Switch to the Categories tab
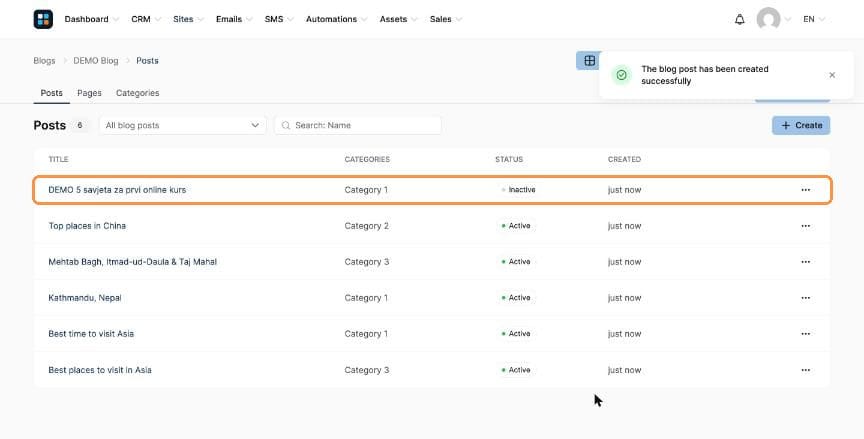Image resolution: width=864 pixels, height=439 pixels. coord(137,93)
